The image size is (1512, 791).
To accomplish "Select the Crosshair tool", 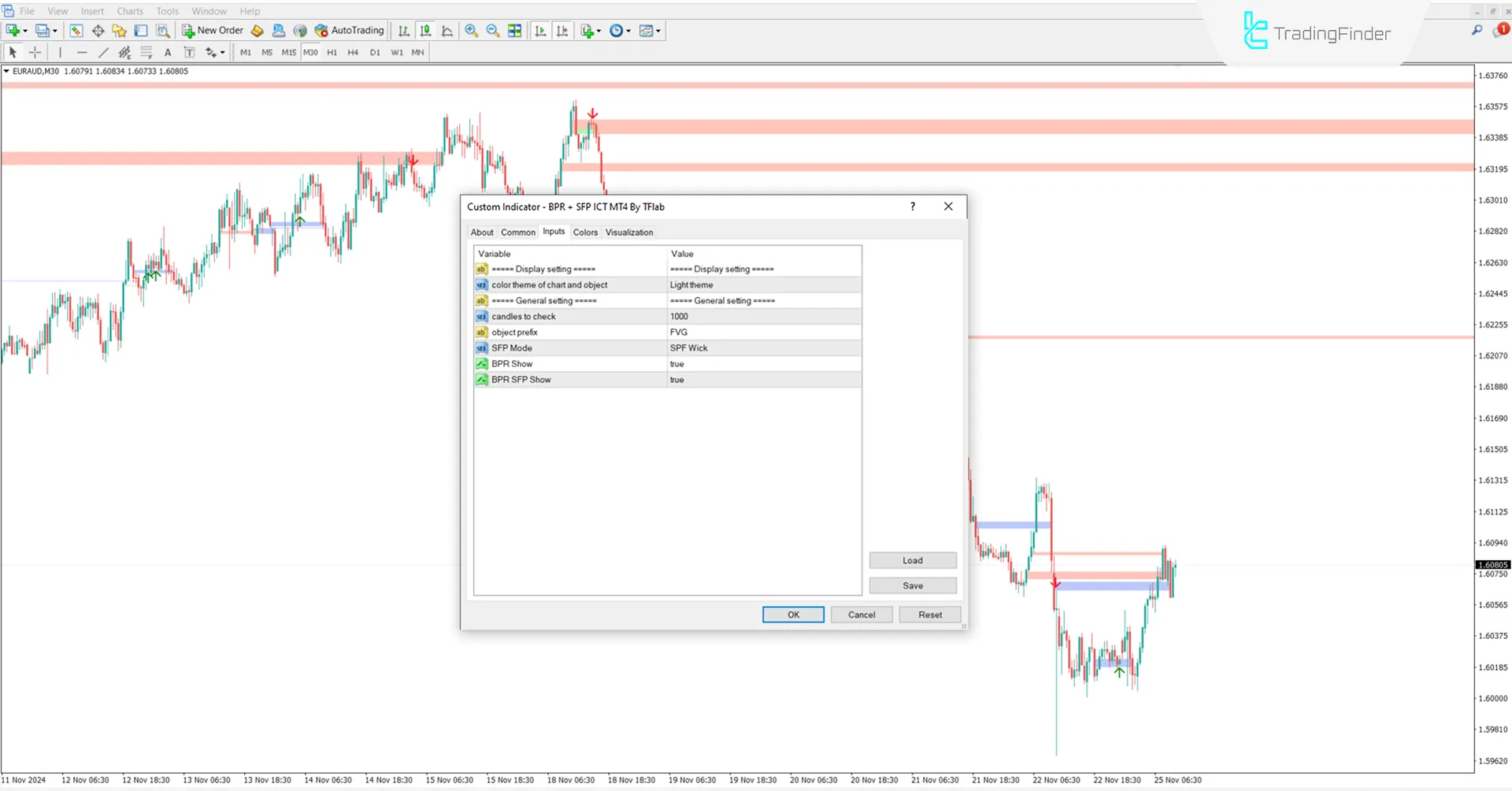I will tap(35, 52).
